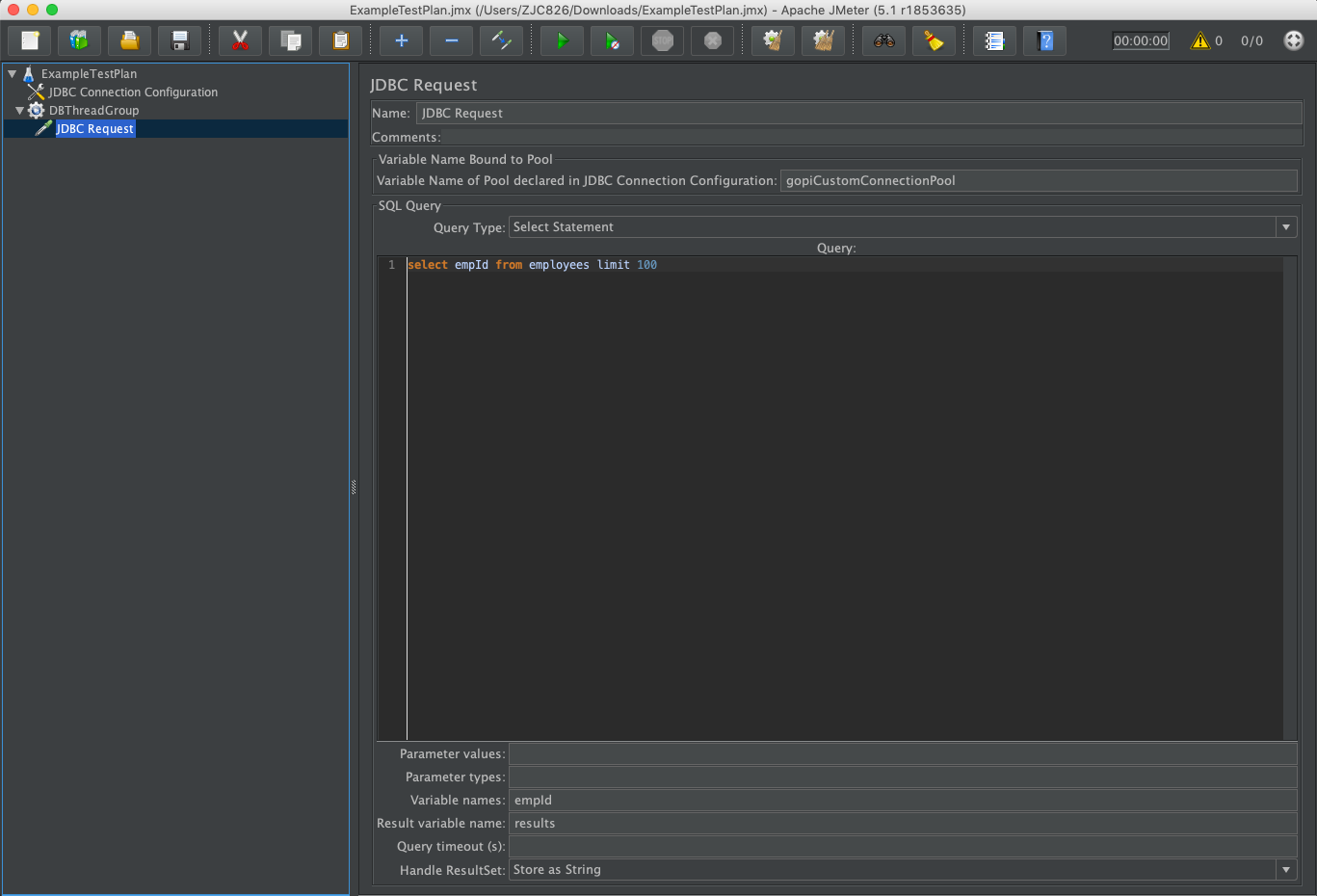Screen dimensions: 1317x896
Task: Start the test with green play icon
Action: [x=562, y=40]
